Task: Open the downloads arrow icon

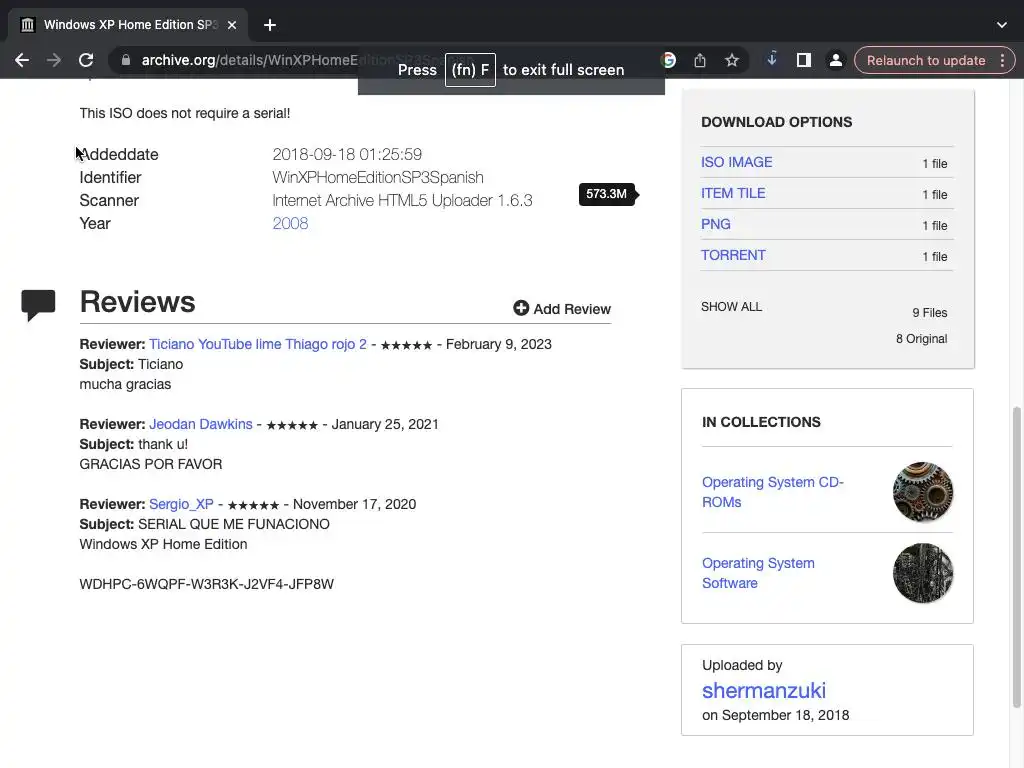Action: [772, 59]
